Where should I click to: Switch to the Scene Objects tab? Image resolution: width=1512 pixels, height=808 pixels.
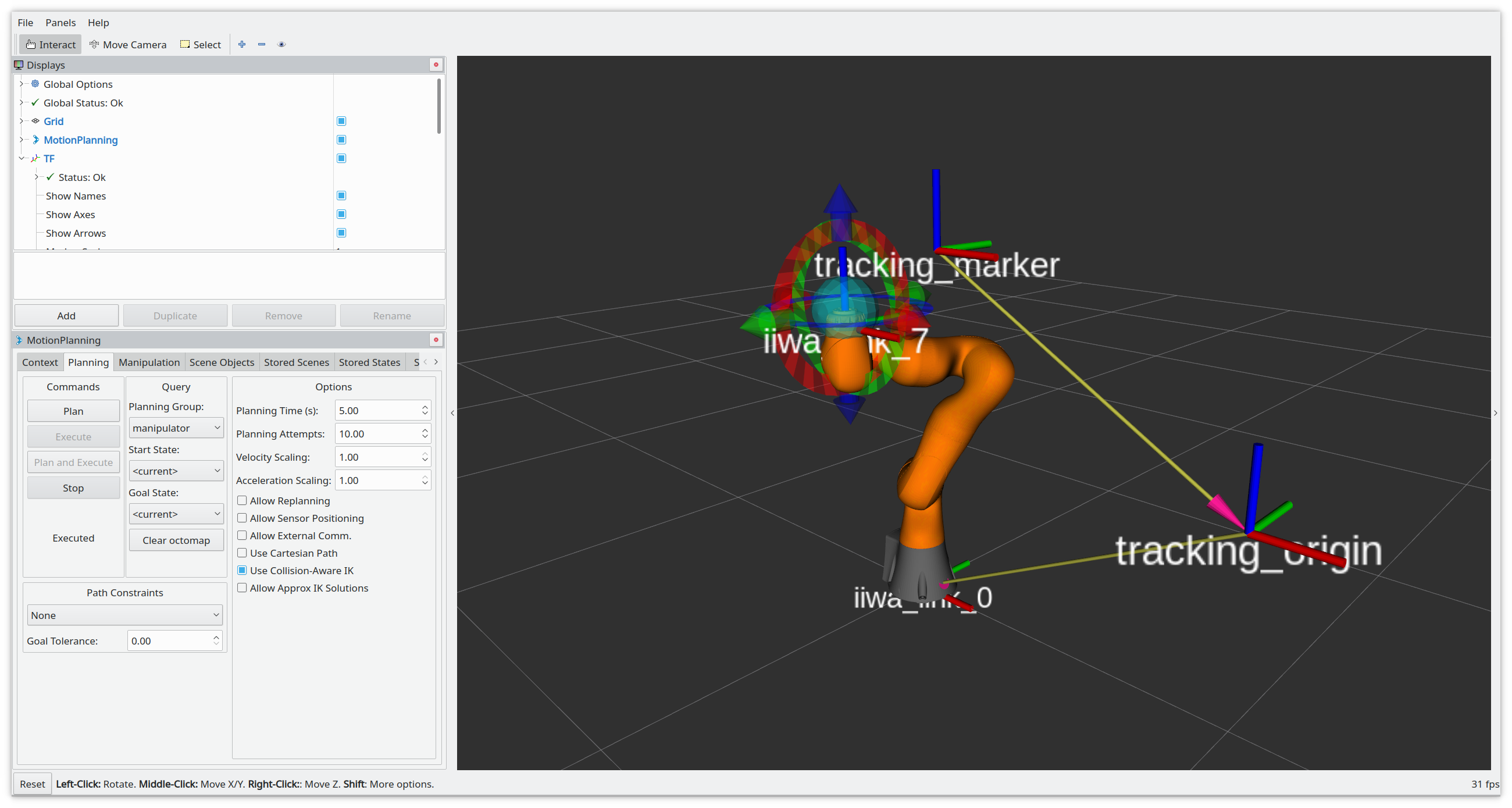tap(222, 362)
